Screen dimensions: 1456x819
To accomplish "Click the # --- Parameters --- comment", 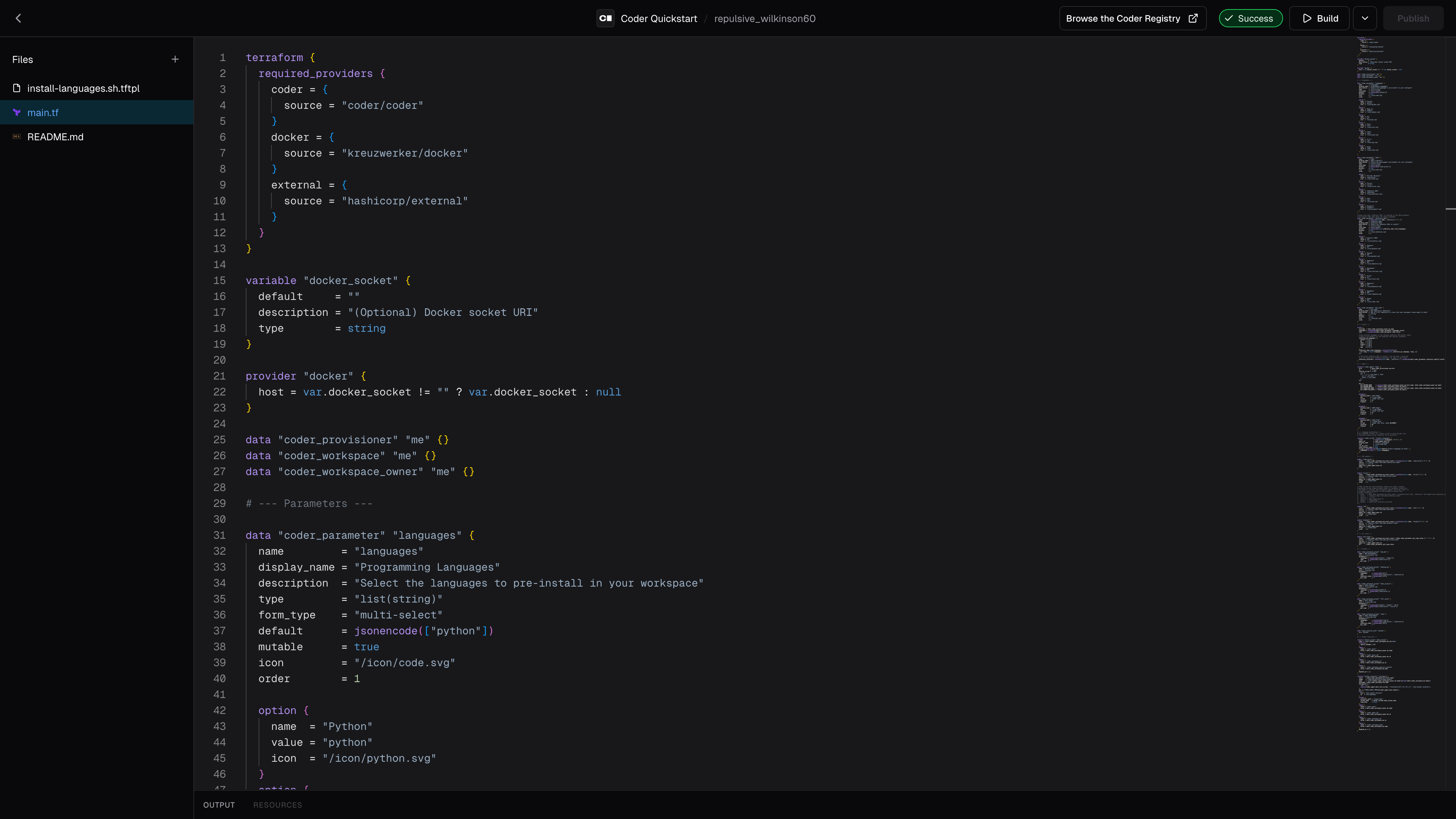I will 309,504.
